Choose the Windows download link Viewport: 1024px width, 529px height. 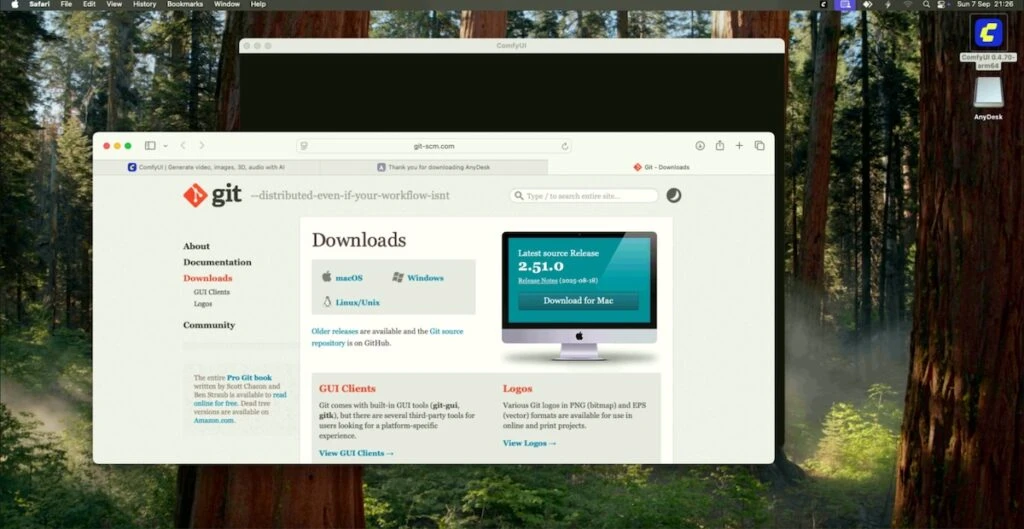coord(425,278)
